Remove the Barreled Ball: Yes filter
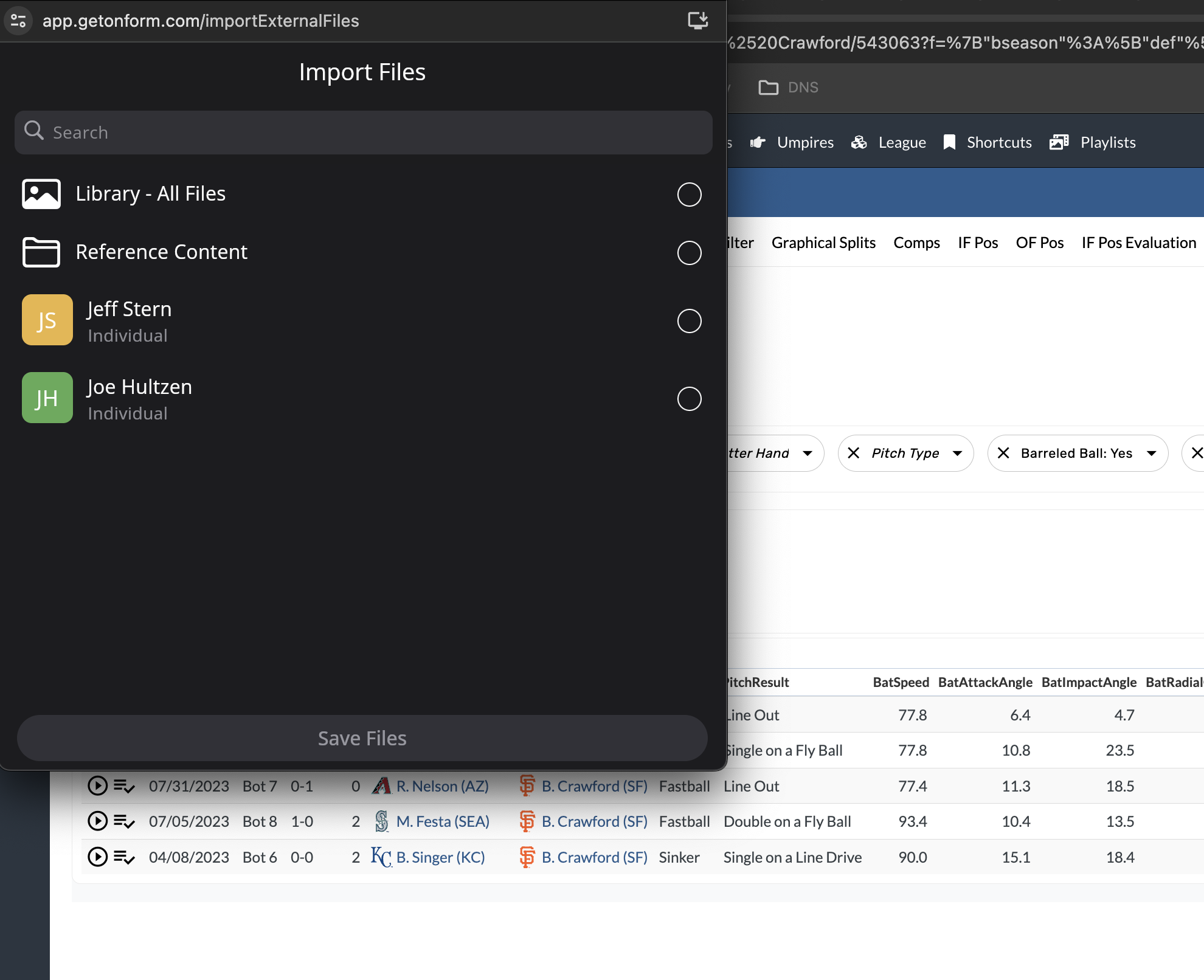 pos(1003,453)
